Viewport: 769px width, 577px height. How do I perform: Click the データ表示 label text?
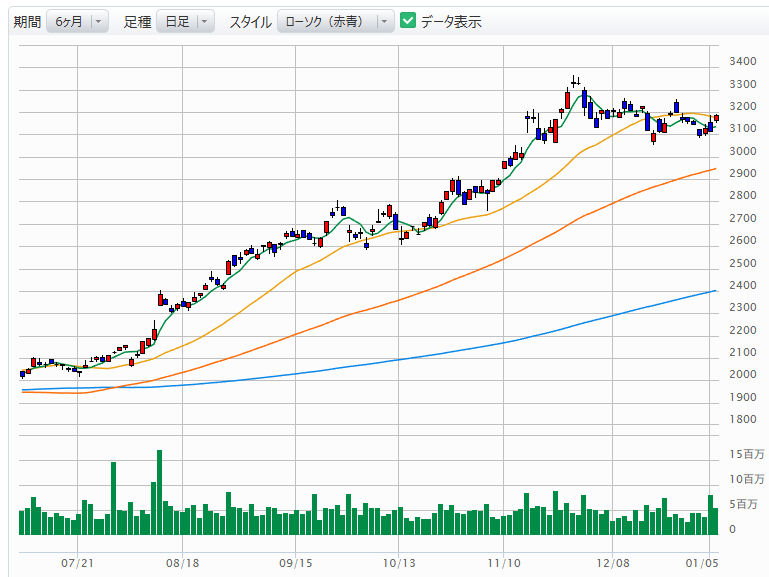point(450,21)
